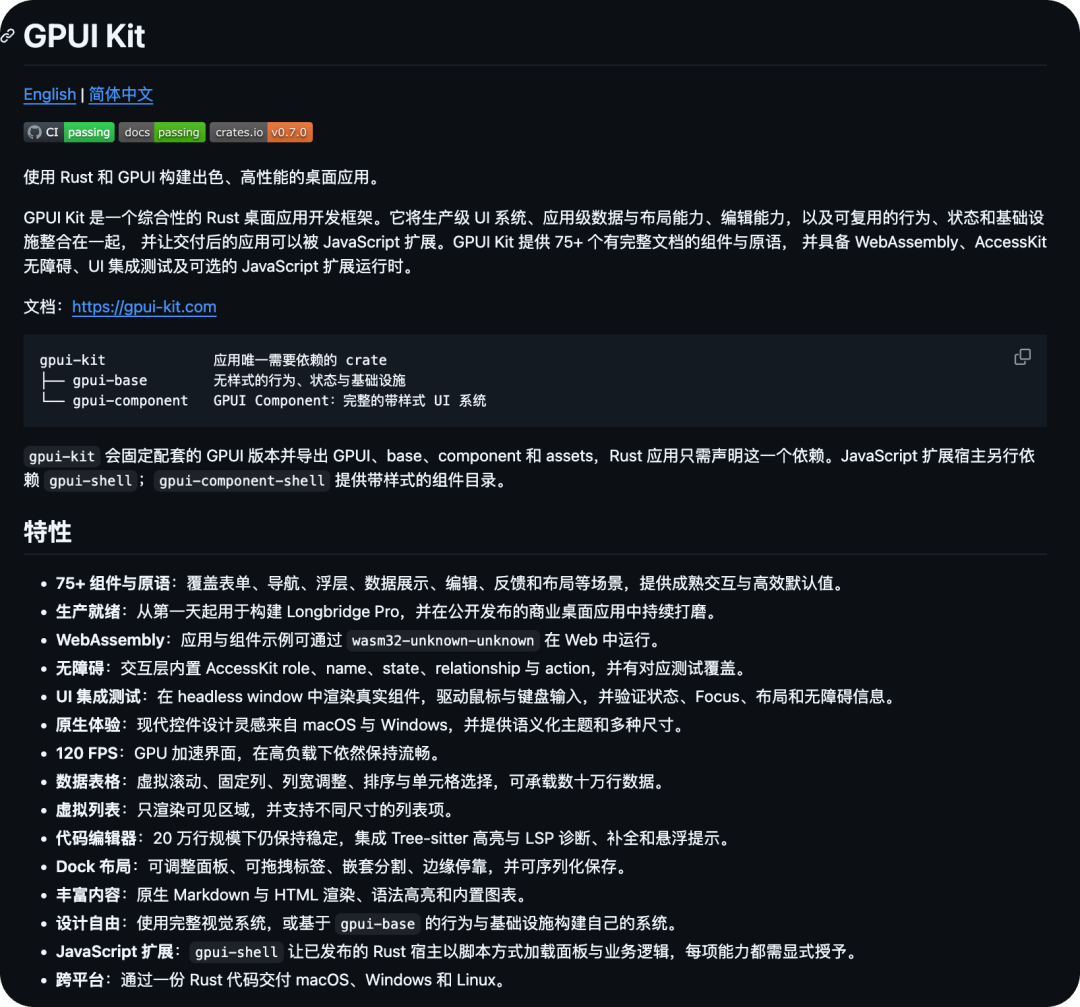Click the docs passing badge

(x=162, y=132)
